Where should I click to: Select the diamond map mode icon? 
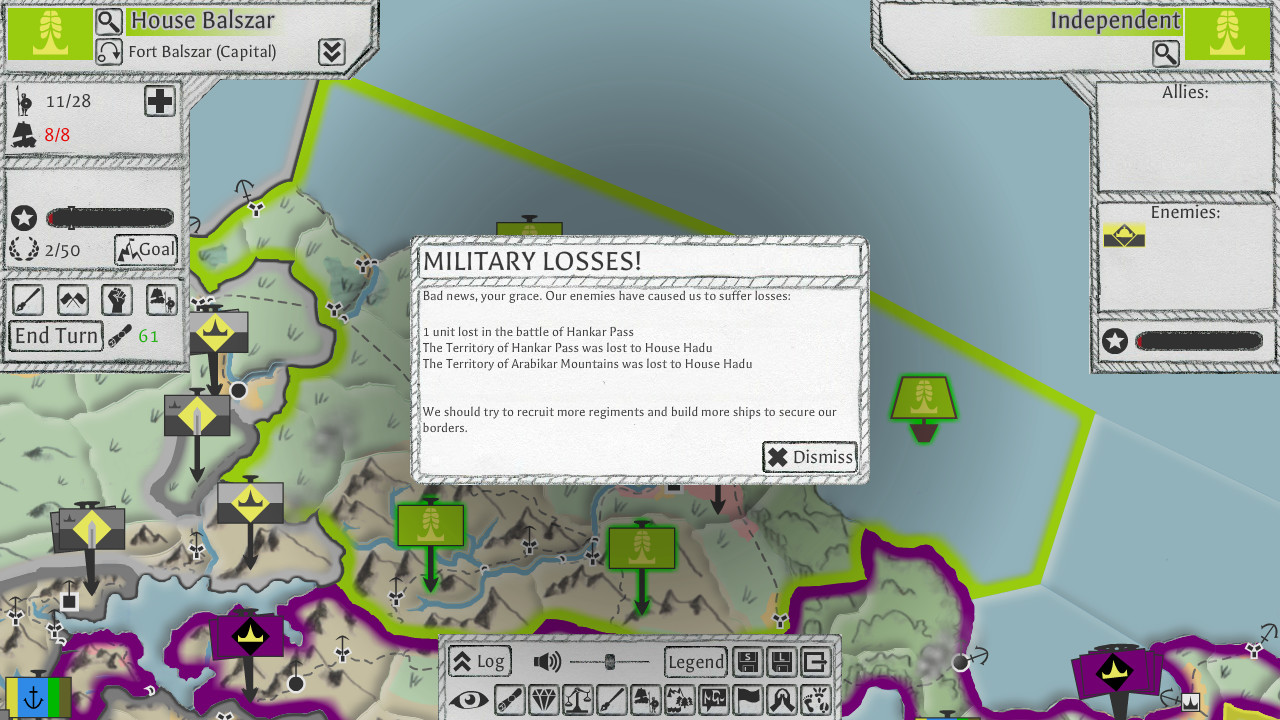[x=544, y=699]
